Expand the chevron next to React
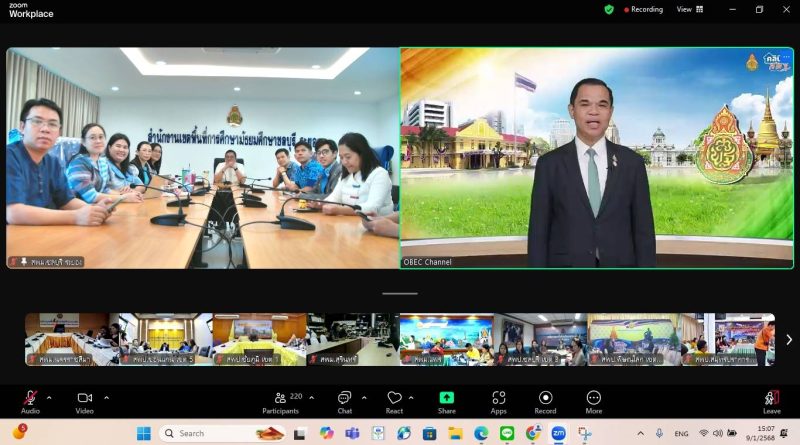Image resolution: width=800 pixels, height=445 pixels. click(x=411, y=397)
